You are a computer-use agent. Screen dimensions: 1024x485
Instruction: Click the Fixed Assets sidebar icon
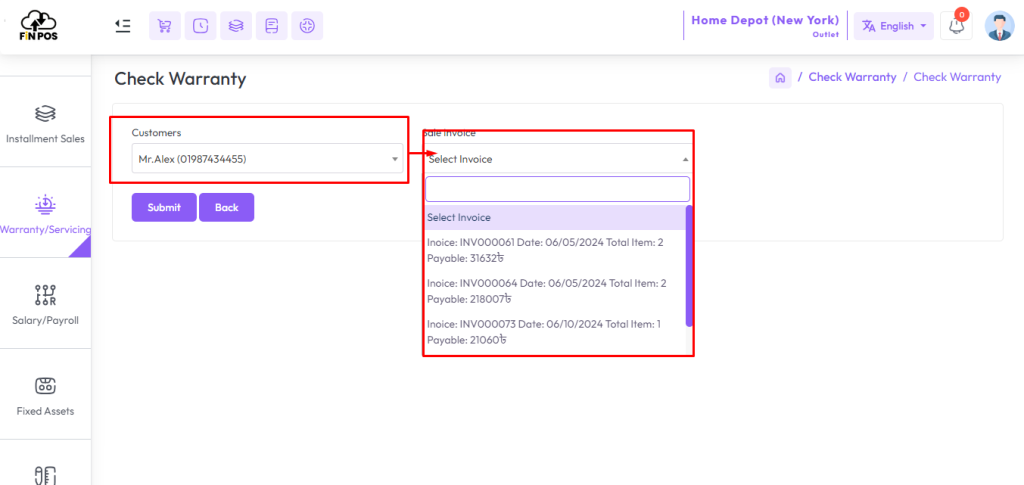pyautogui.click(x=45, y=386)
